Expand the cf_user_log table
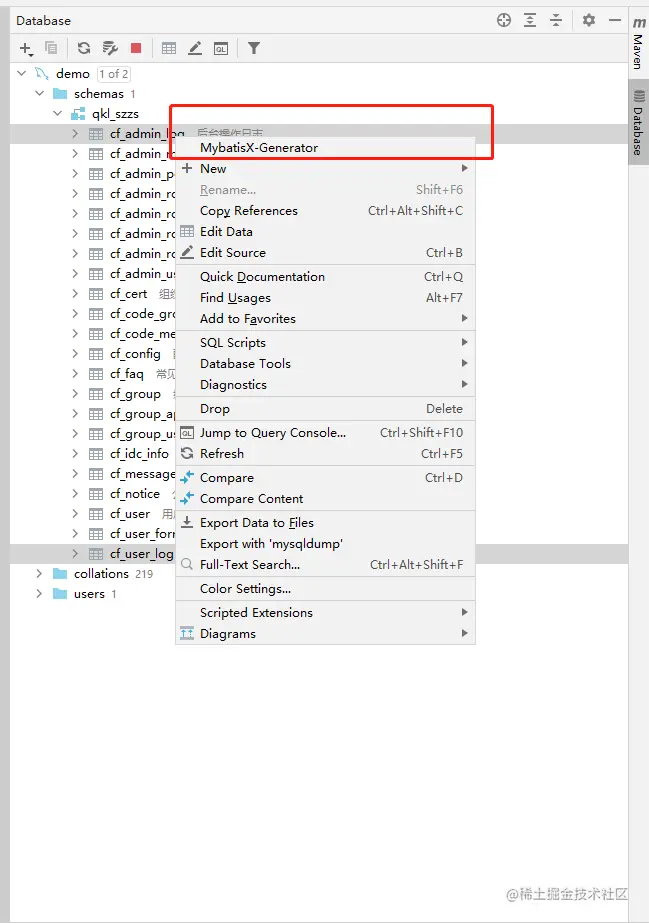The width and height of the screenshot is (649, 923). tap(75, 554)
